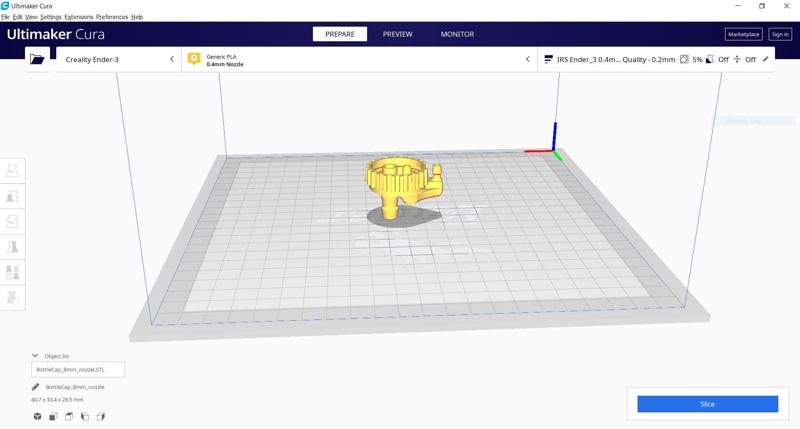The height and width of the screenshot is (429, 800).
Task: Rename model with pencil icon
Action: tap(35, 387)
